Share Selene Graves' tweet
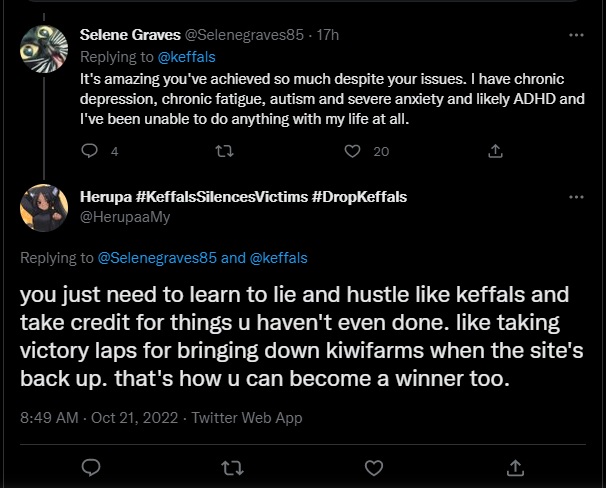Viewport: 606px width, 488px height. (493, 151)
